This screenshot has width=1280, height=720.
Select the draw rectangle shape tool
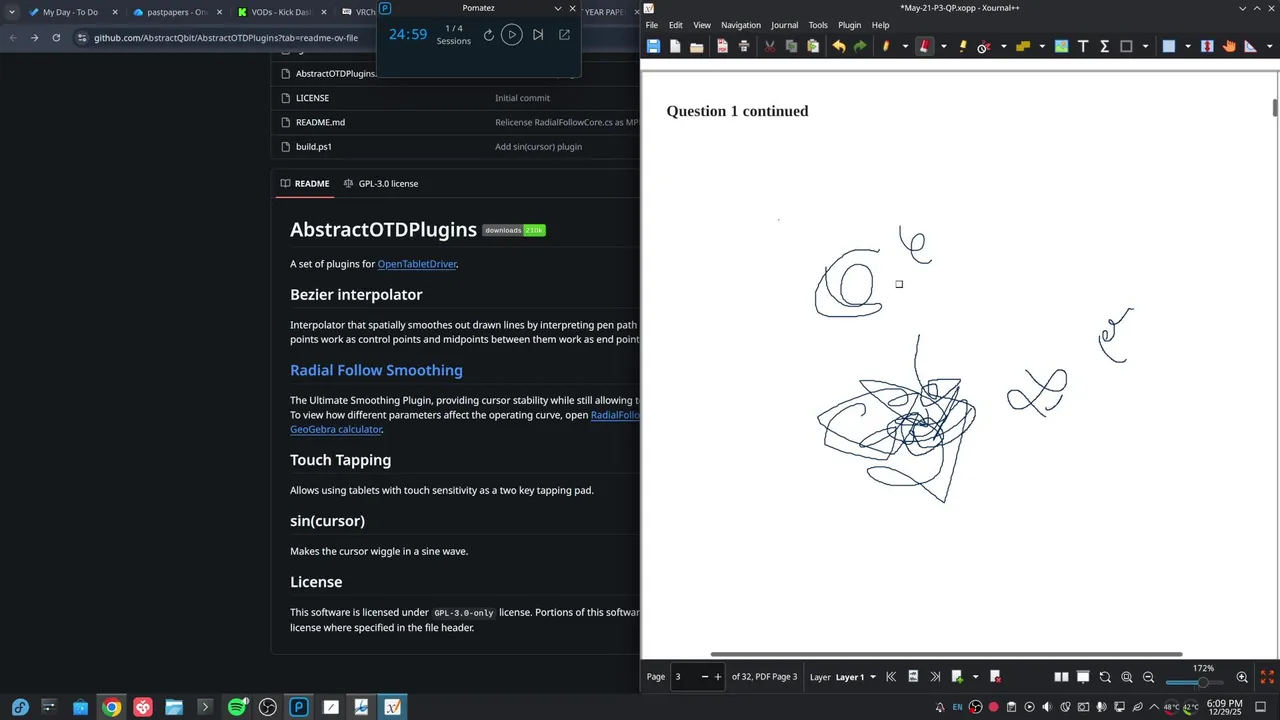click(x=1126, y=46)
